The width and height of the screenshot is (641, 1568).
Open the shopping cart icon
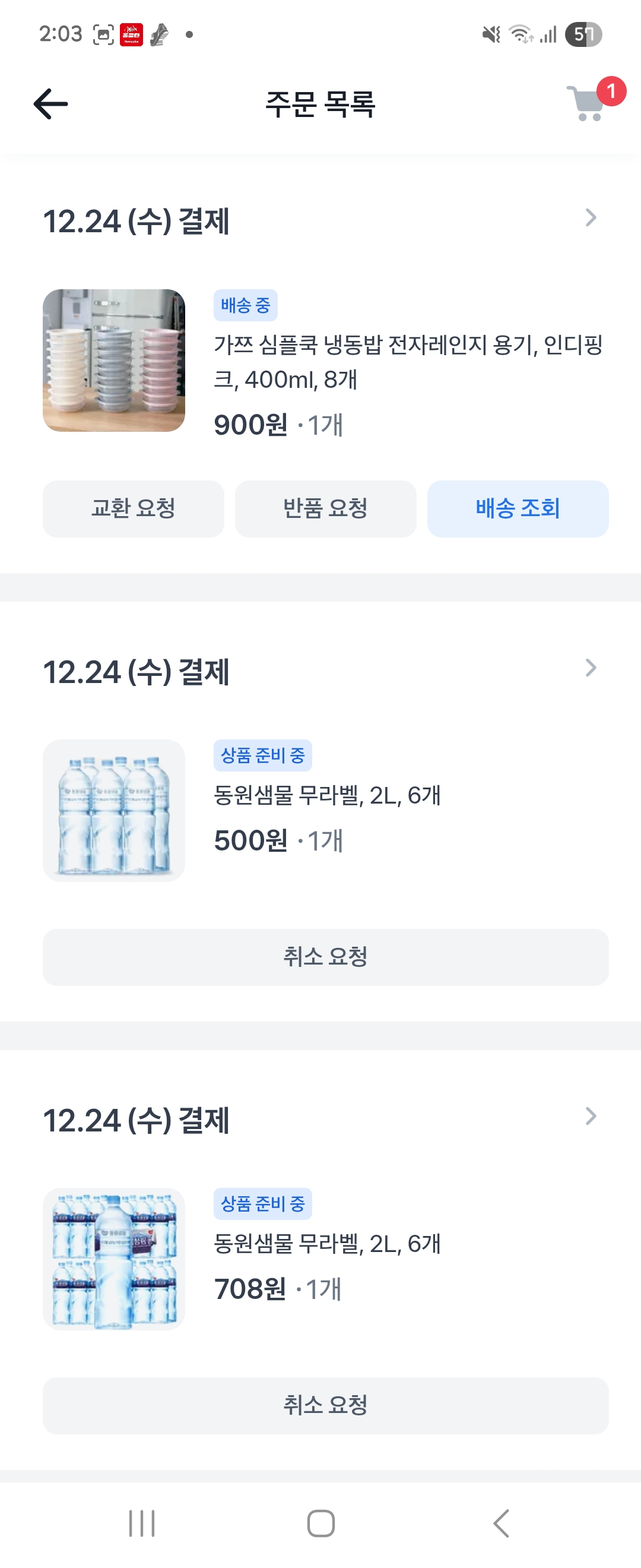[x=587, y=103]
